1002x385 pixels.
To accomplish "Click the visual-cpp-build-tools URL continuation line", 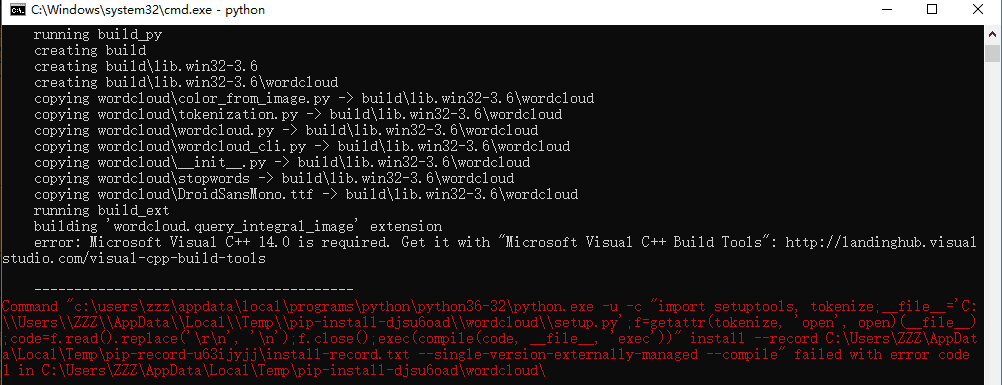I will tap(134, 258).
